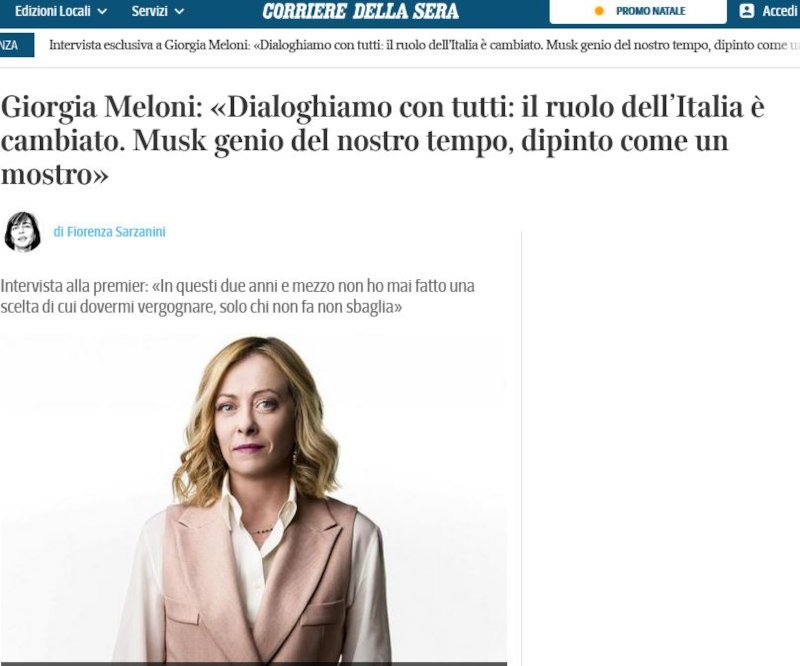Open the Edizioni Locali dropdown menu
The width and height of the screenshot is (800, 666).
point(61,11)
